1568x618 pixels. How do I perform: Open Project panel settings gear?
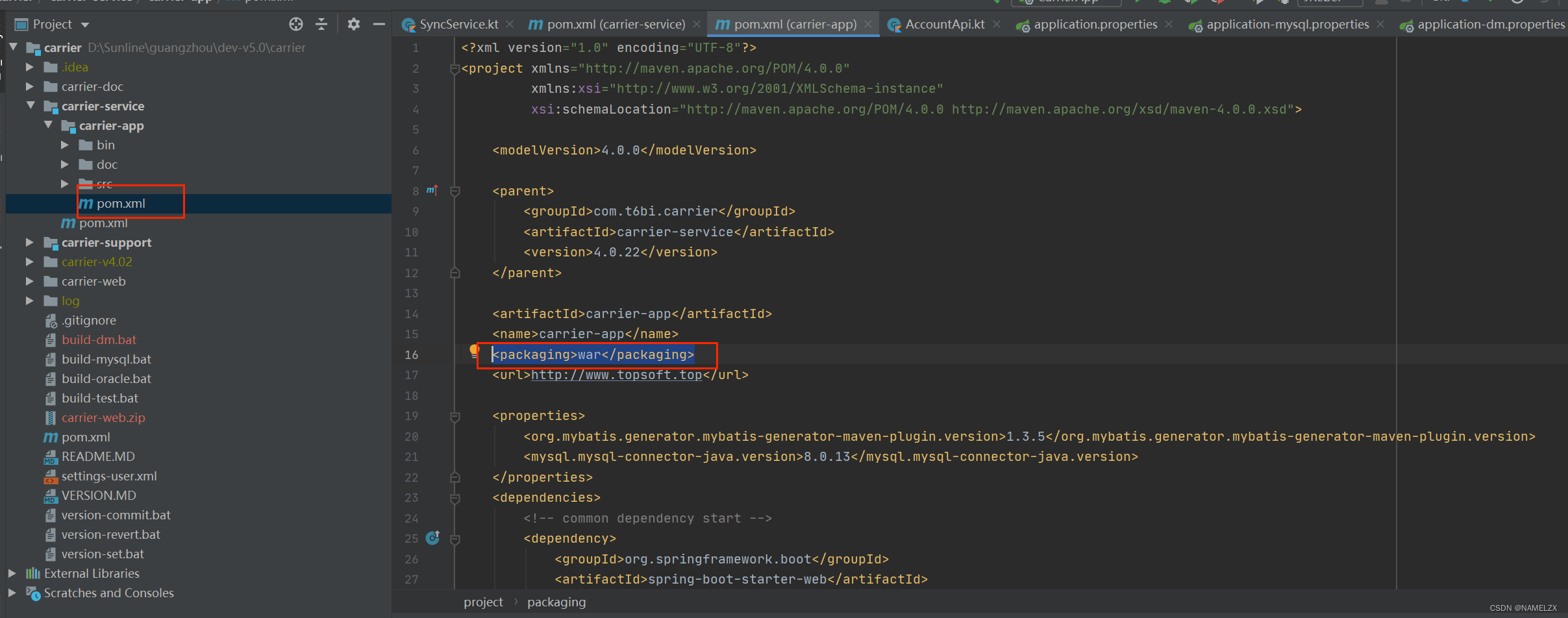point(353,25)
